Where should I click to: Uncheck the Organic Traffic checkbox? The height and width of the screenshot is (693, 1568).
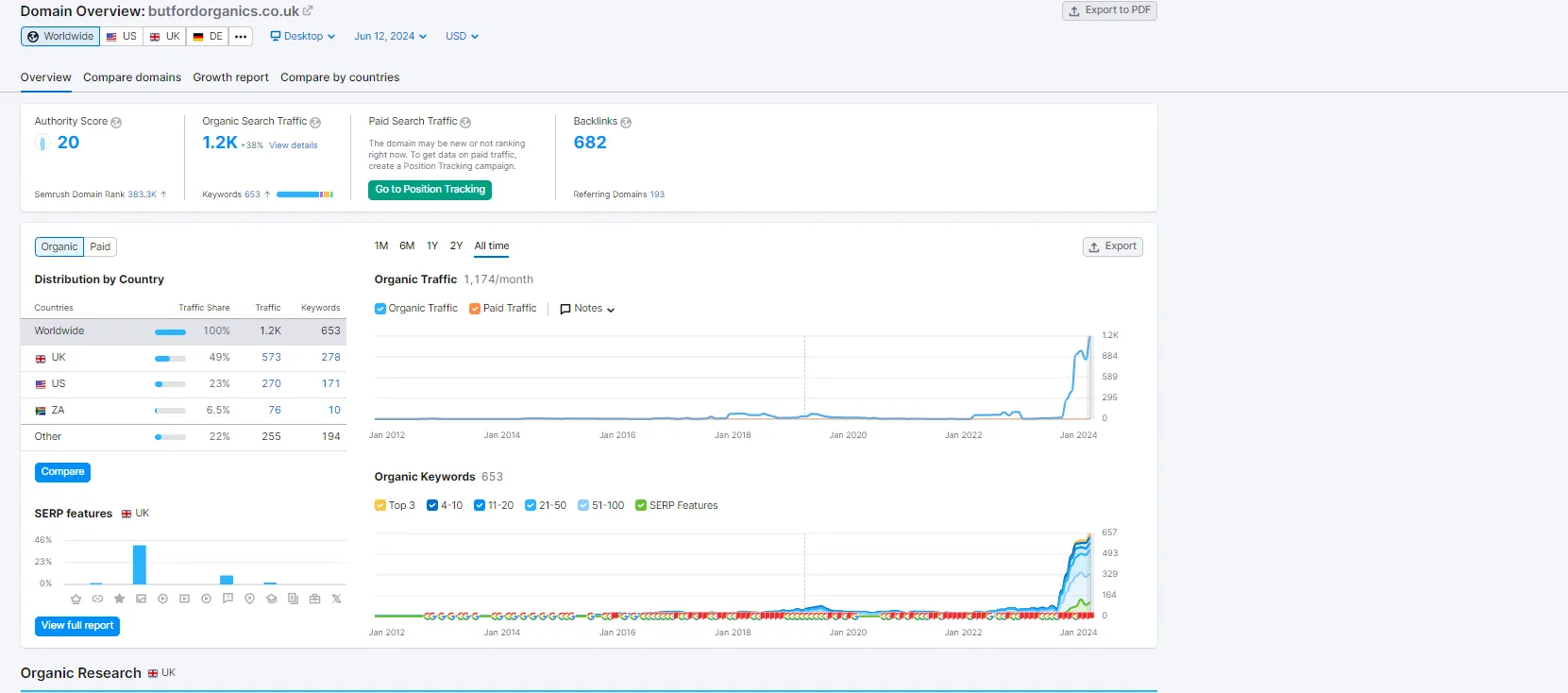380,309
